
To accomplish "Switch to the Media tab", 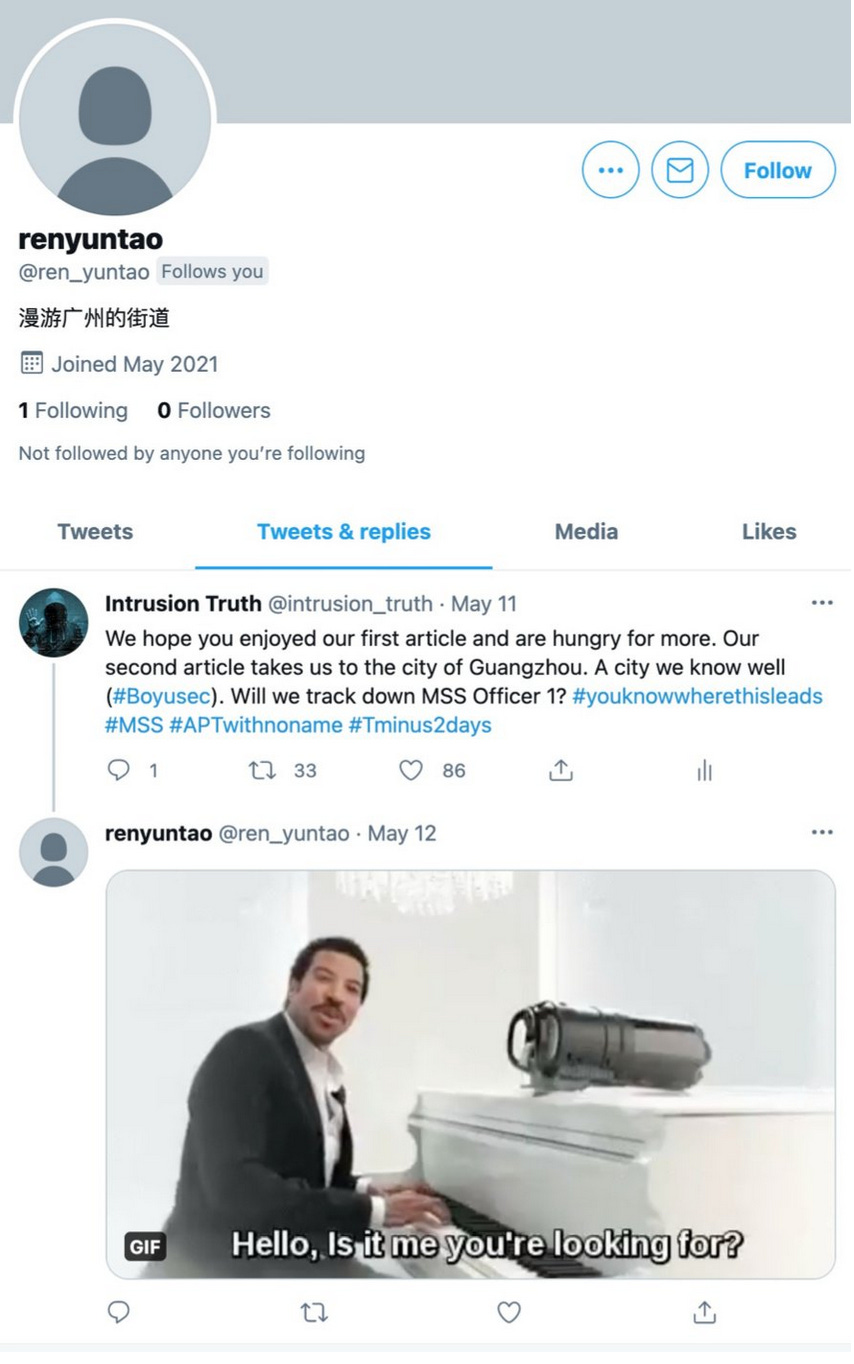I will point(586,532).
